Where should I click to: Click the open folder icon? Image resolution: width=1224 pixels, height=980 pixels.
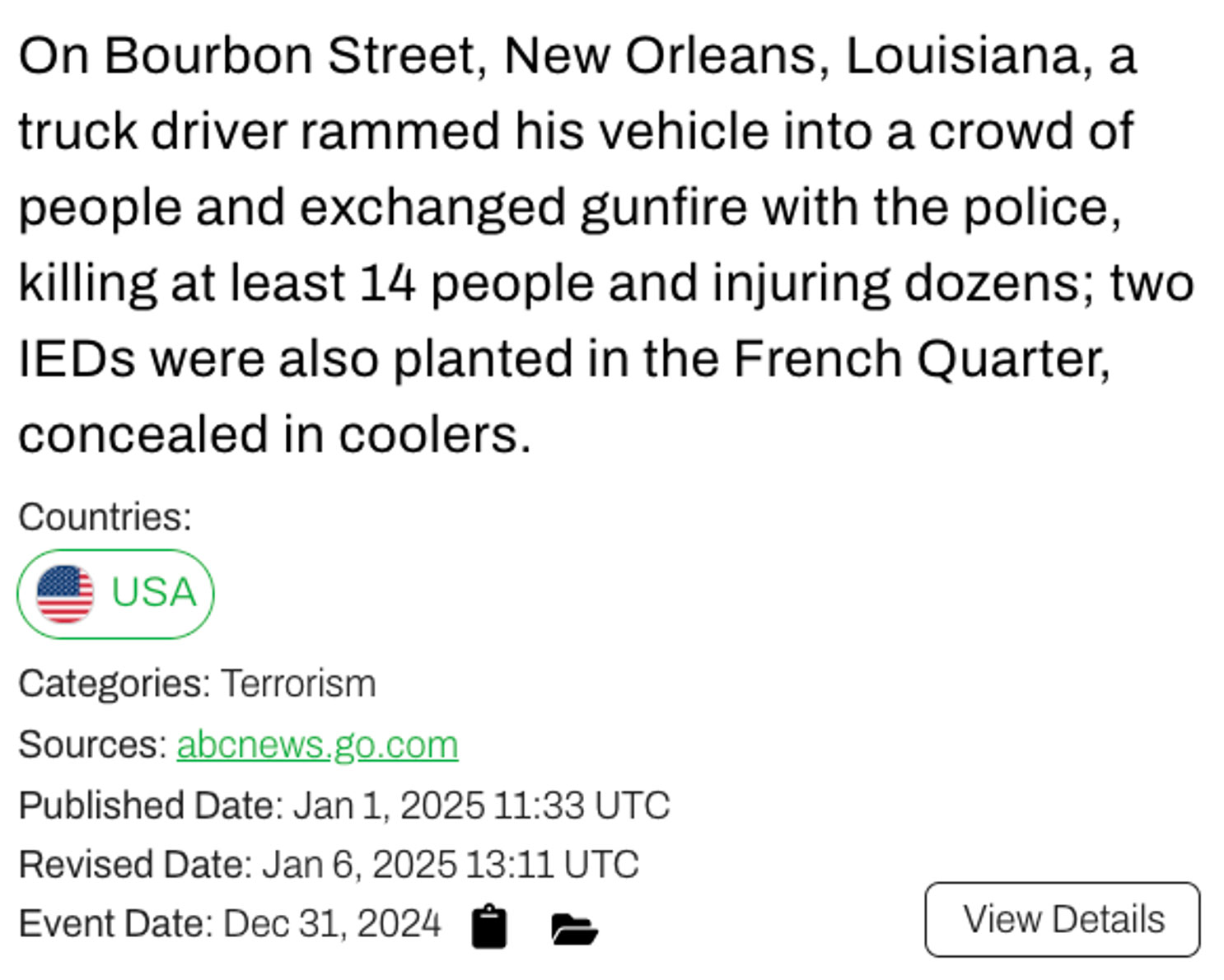[x=573, y=928]
